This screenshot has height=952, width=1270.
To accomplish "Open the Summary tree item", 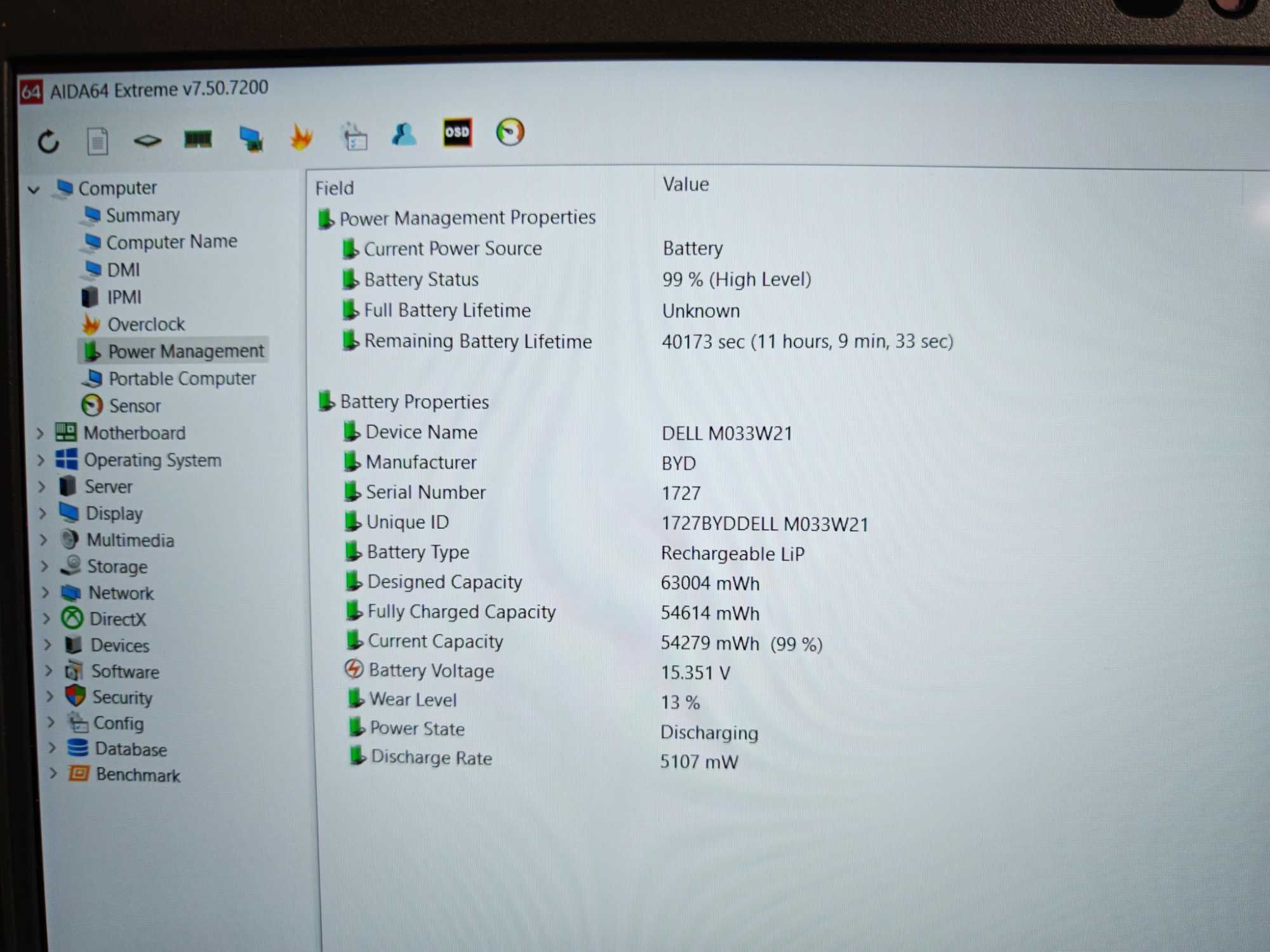I will coord(142,215).
